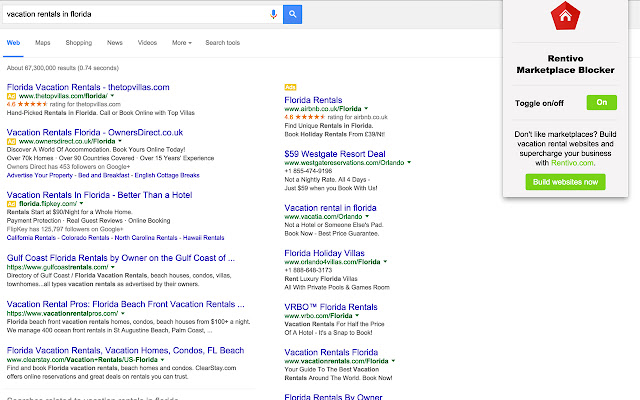Click the Ad badge beside ownersdirect.co.uk URL
This screenshot has width=640, height=400.
click(11, 143)
